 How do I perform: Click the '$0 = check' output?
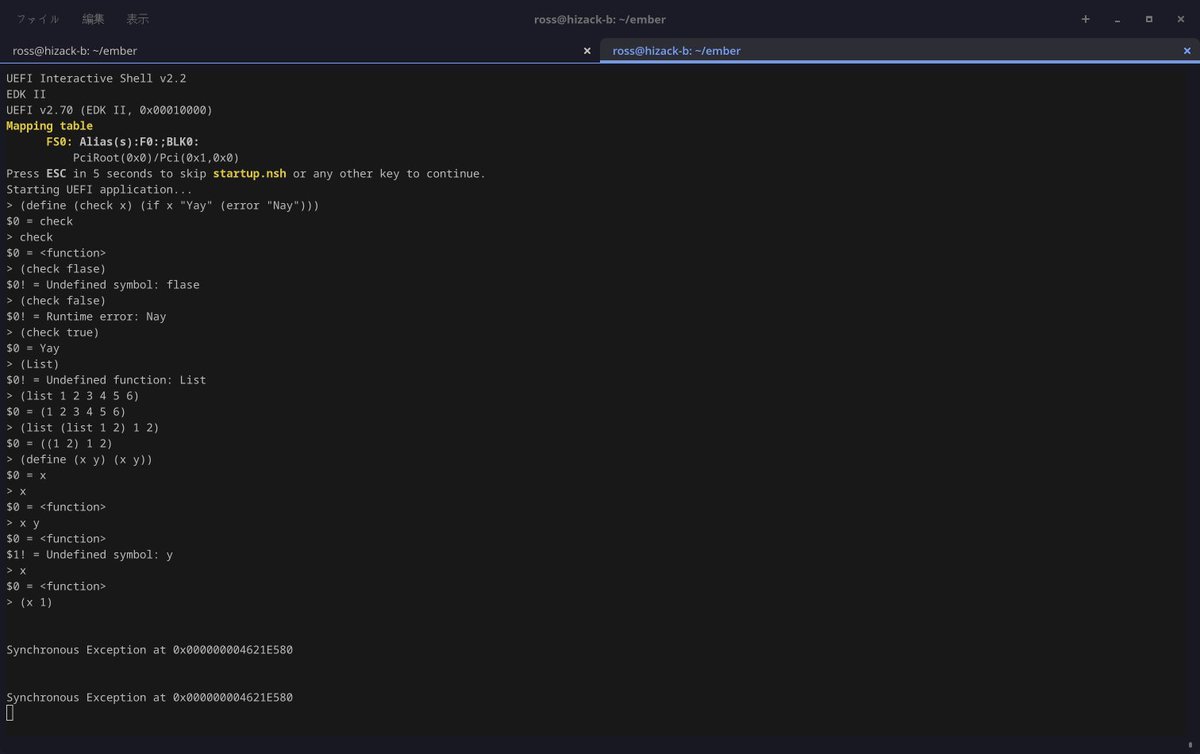39,221
